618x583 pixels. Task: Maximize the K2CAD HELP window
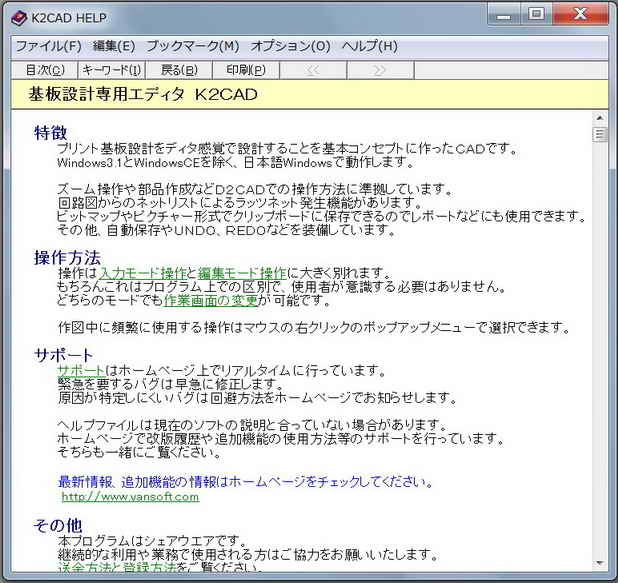536,15
